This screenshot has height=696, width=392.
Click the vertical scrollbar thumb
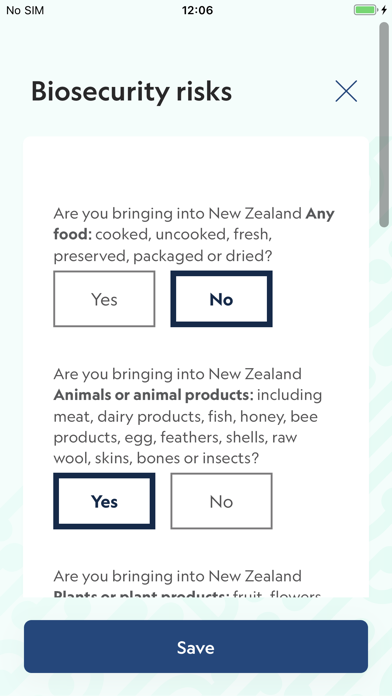point(384,125)
